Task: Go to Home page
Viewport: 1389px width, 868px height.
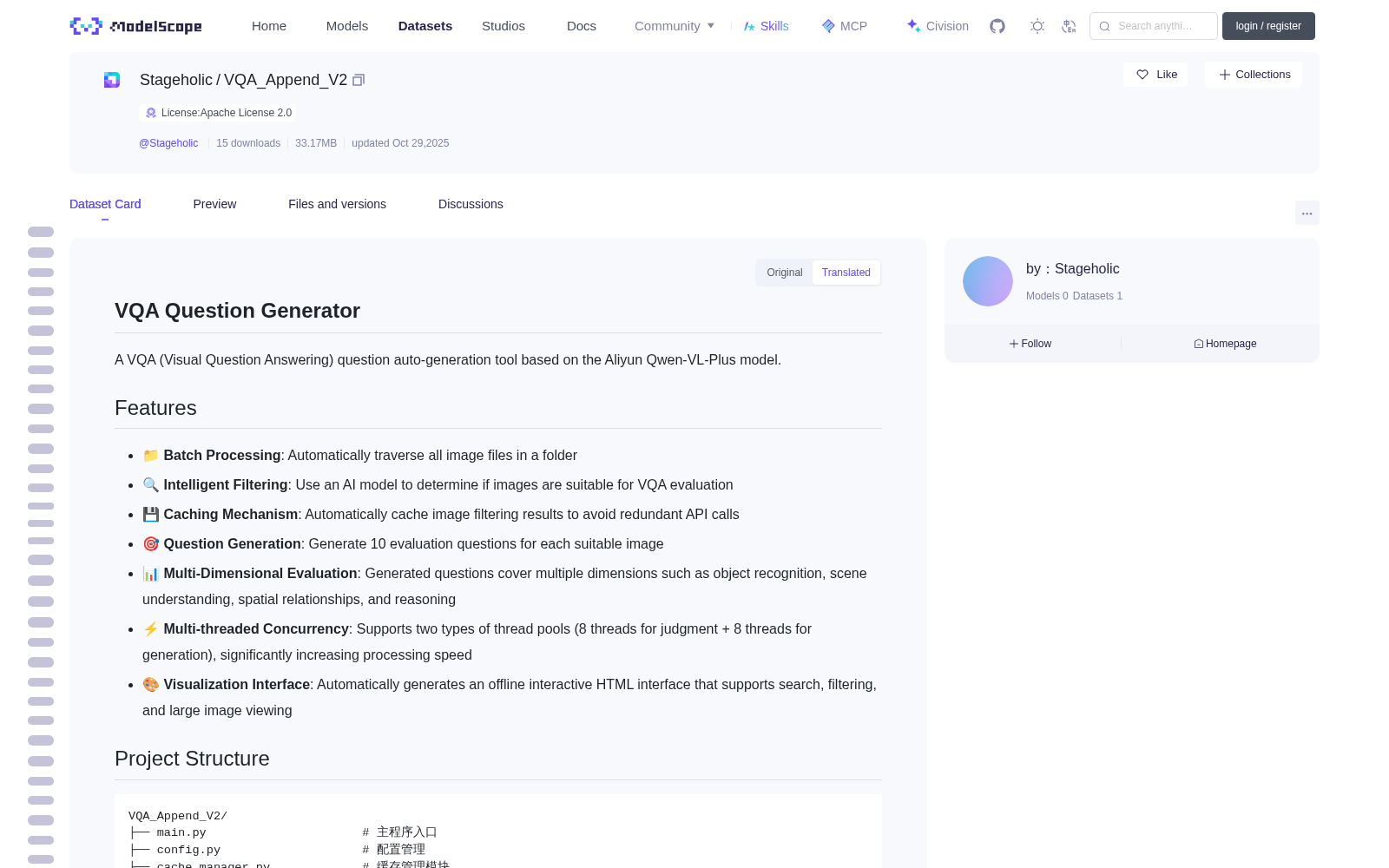Action: tap(269, 26)
